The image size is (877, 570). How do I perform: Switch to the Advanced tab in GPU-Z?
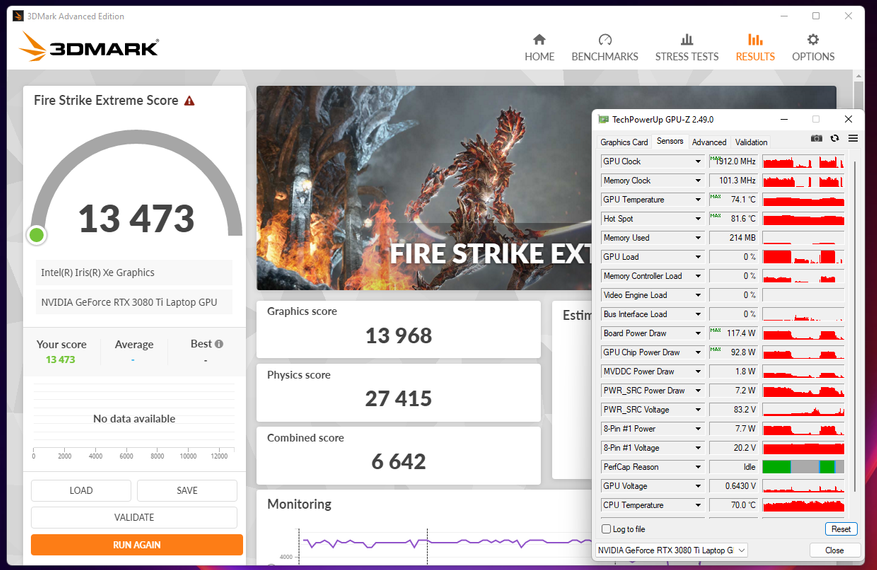[709, 142]
